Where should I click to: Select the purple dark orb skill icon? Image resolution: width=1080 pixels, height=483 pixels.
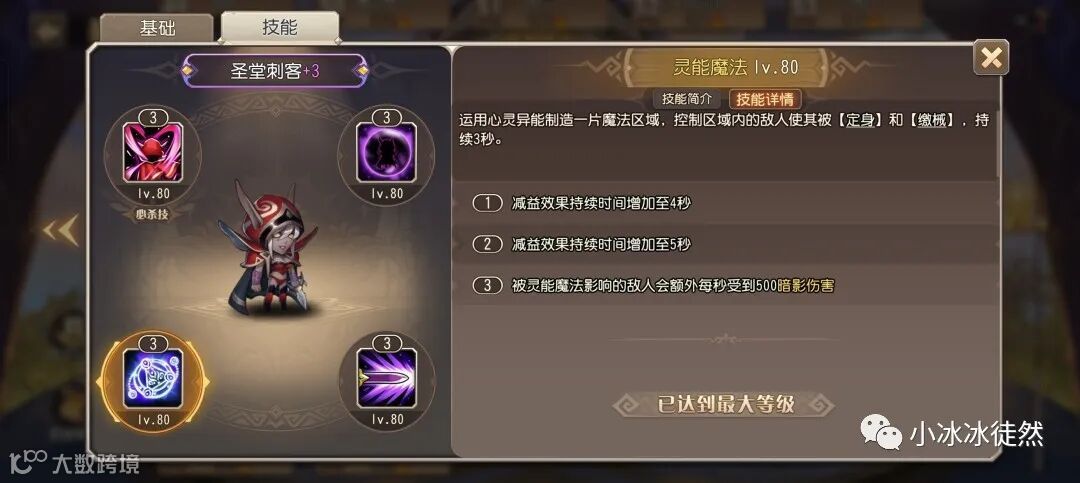coord(386,152)
